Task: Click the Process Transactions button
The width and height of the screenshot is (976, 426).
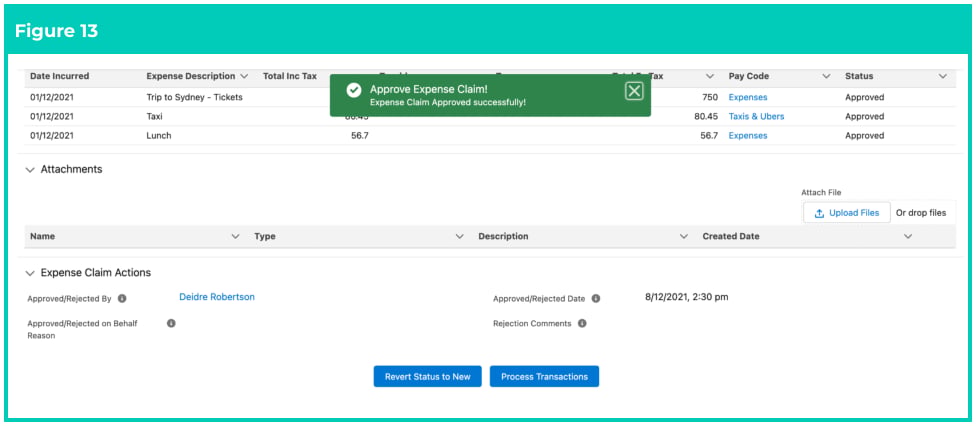Action: [544, 376]
